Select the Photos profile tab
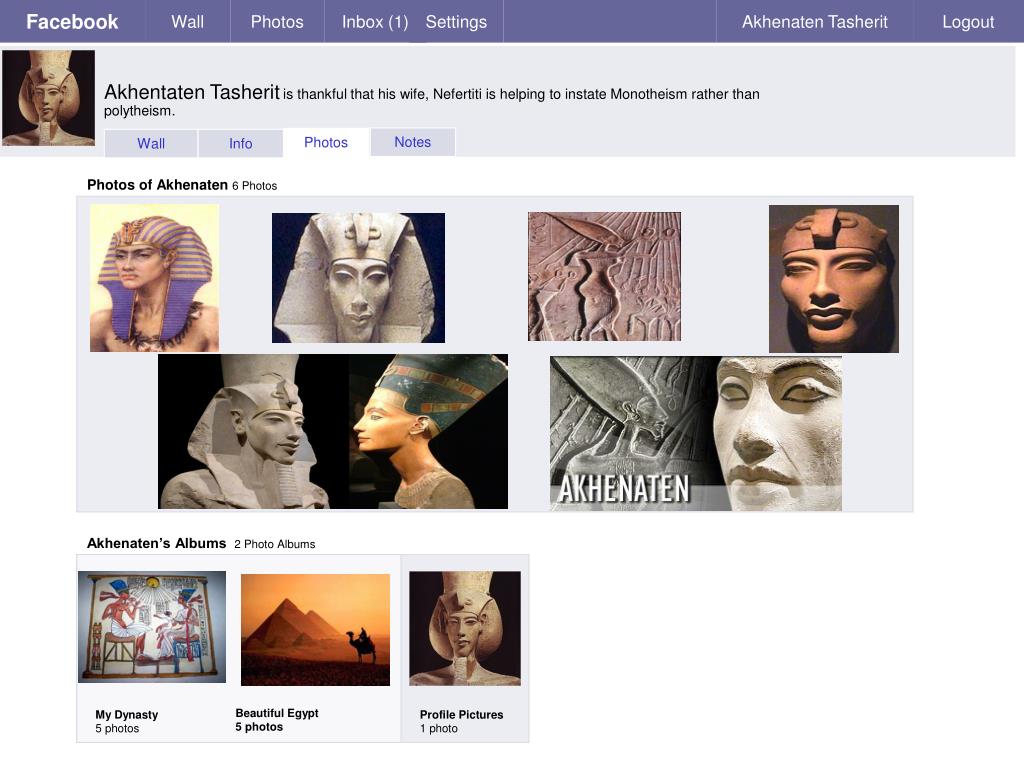 [x=326, y=142]
